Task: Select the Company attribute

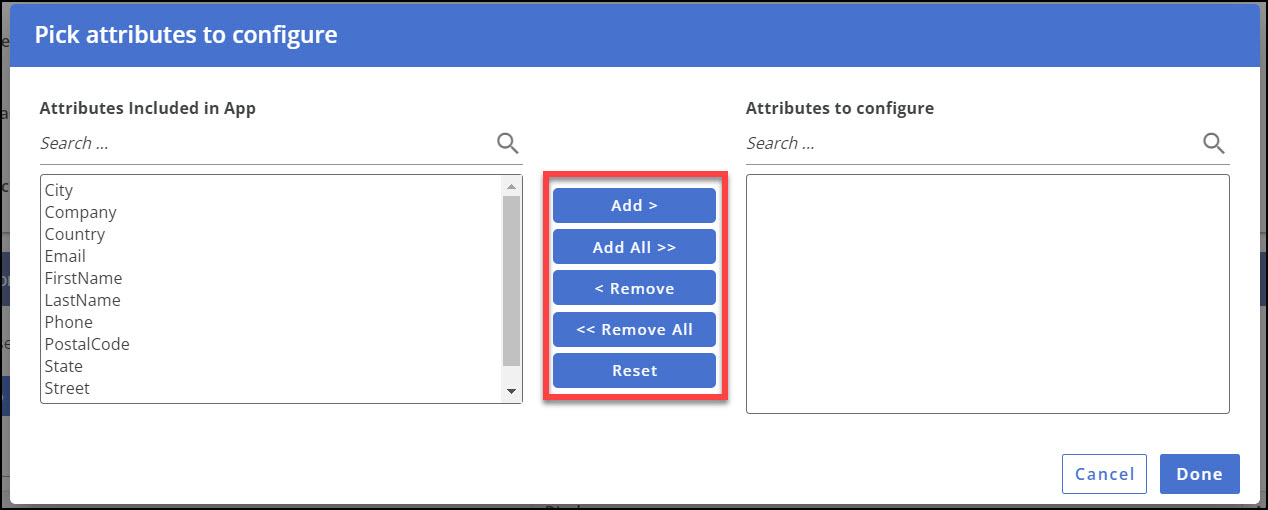Action: 81,212
